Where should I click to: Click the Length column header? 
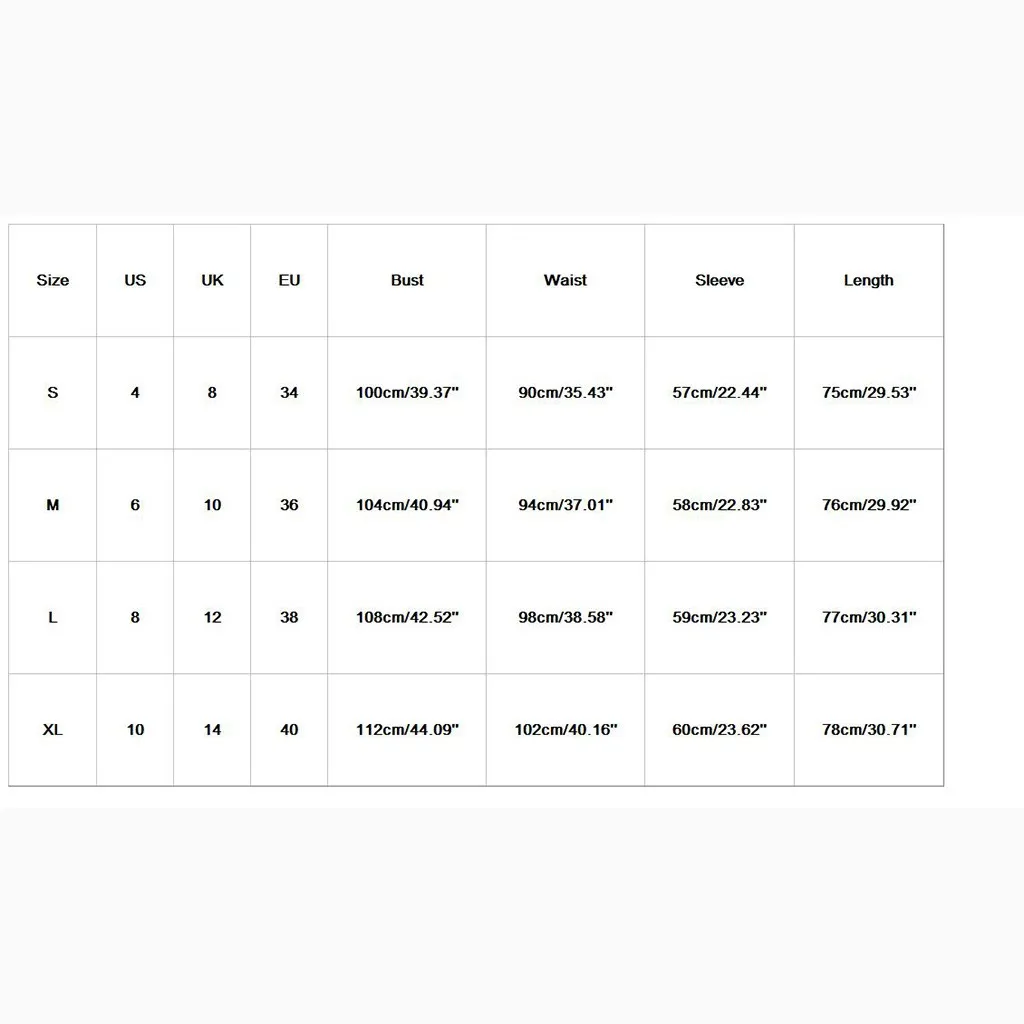click(869, 281)
